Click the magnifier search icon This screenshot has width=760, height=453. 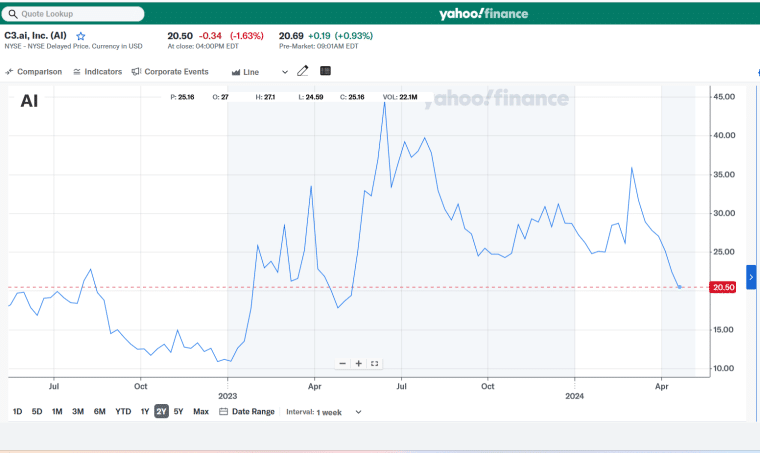tap(13, 14)
